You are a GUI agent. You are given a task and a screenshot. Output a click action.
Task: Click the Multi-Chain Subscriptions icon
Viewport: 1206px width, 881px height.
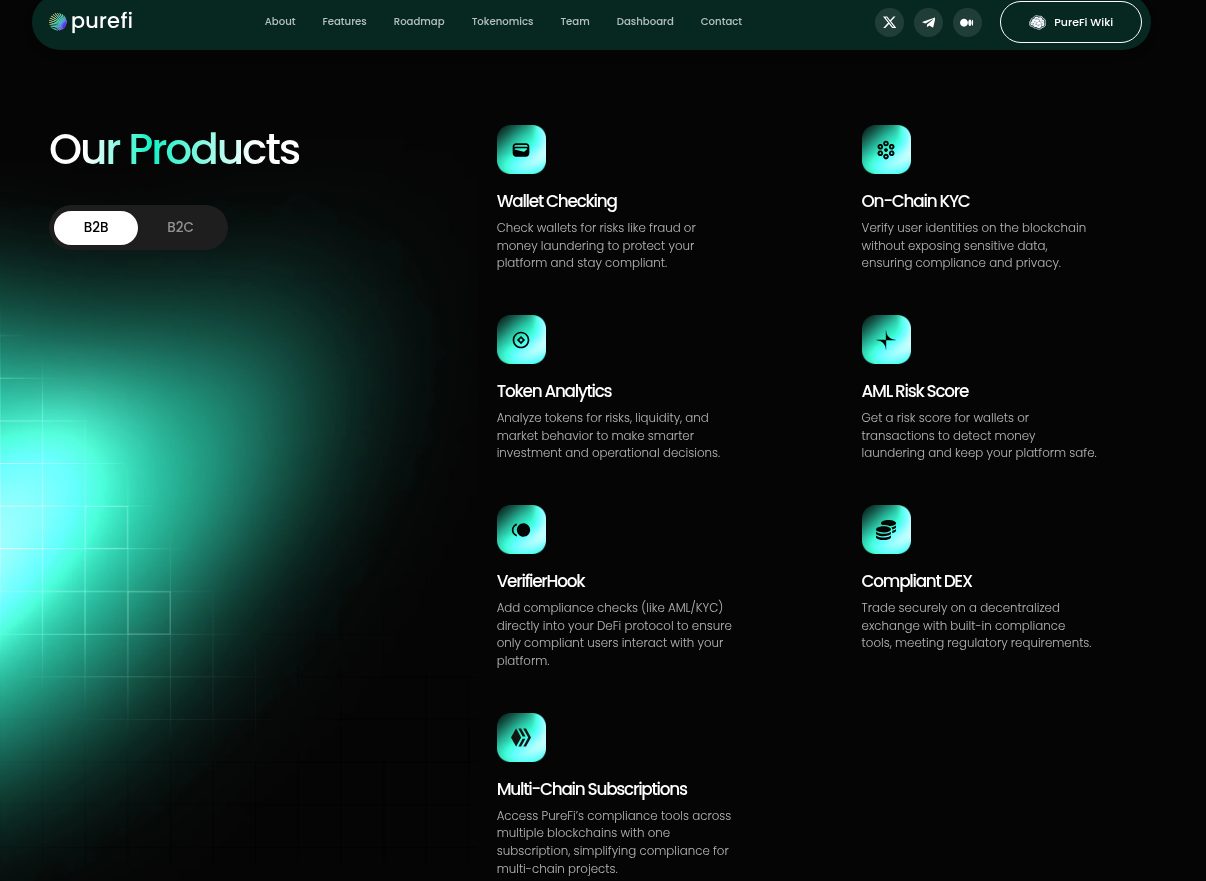(x=521, y=738)
